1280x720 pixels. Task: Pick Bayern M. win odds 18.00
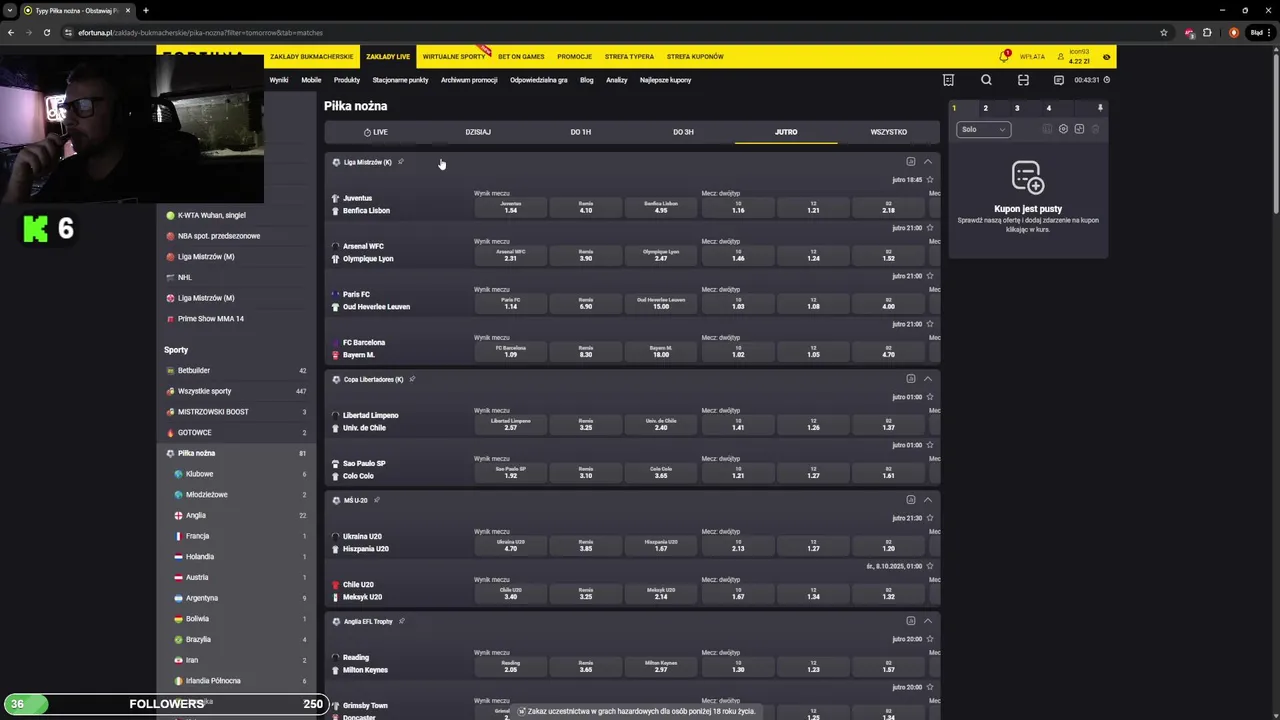click(x=661, y=351)
